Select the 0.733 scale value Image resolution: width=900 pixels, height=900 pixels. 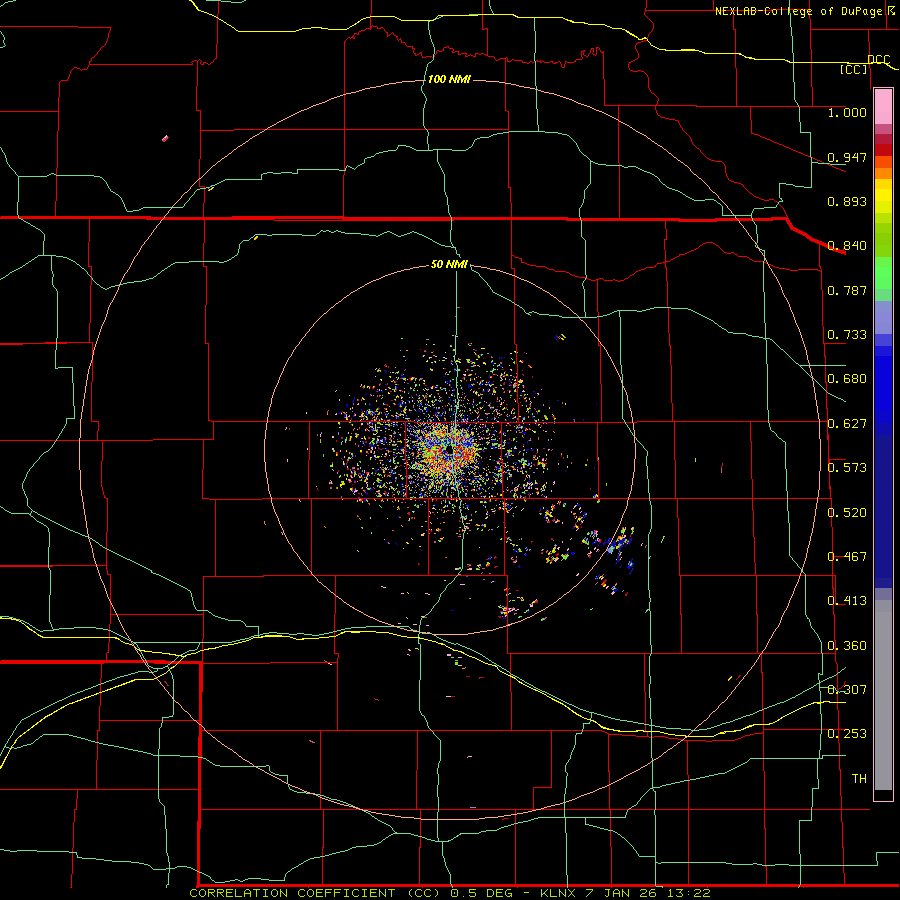pos(847,335)
